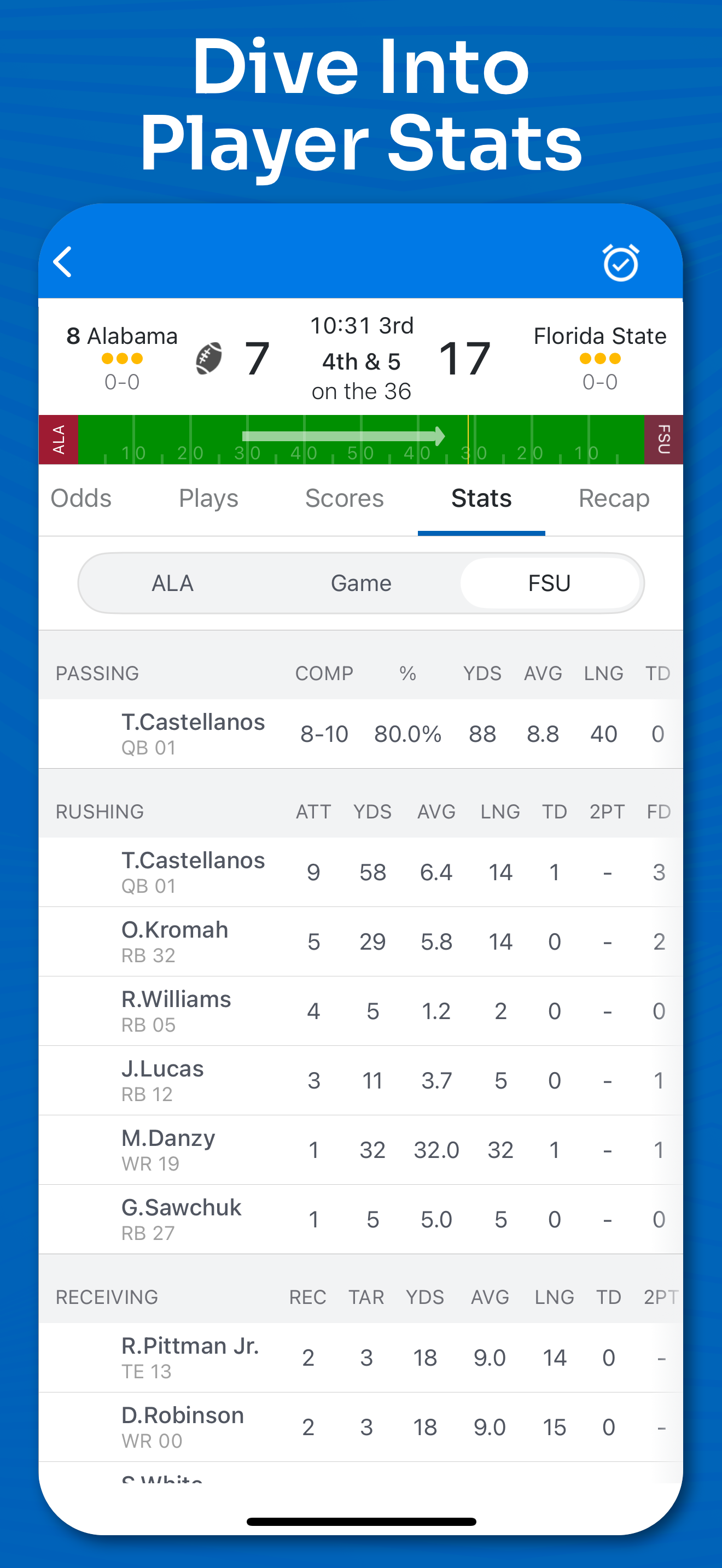The image size is (722, 1568).
Task: Tap the FSU end zone marker
Action: point(663,440)
